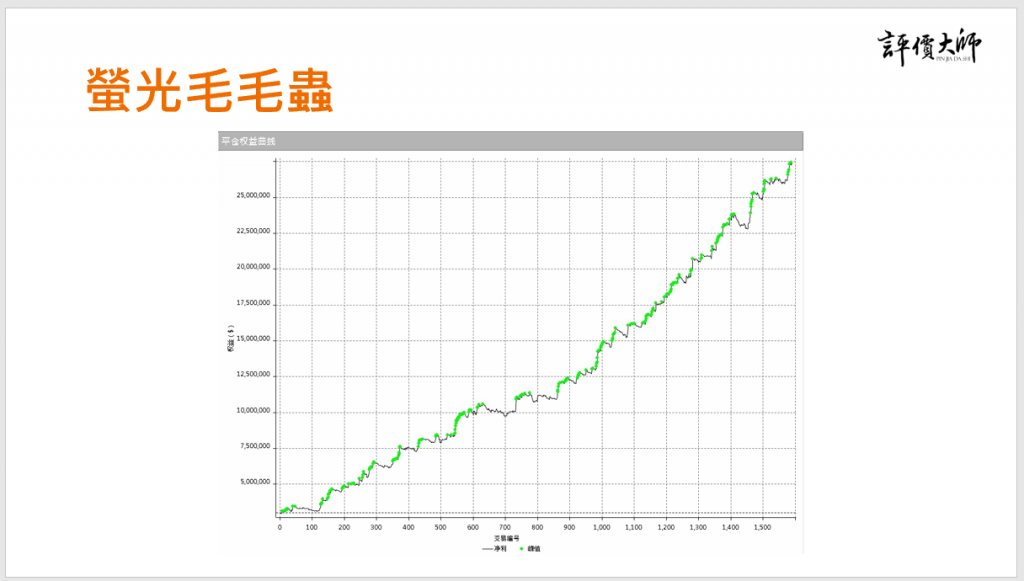The height and width of the screenshot is (581, 1024).
Task: Click the 500 x-axis tick label
Action: pyautogui.click(x=440, y=527)
